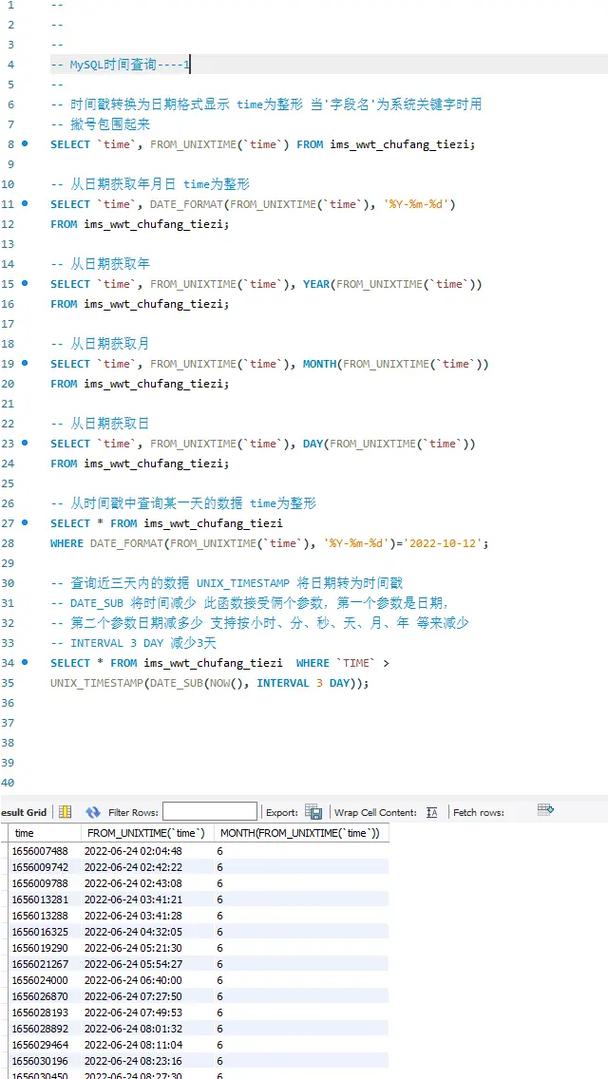Click the cell 2022-06-24 07:49:53

tap(133, 1012)
